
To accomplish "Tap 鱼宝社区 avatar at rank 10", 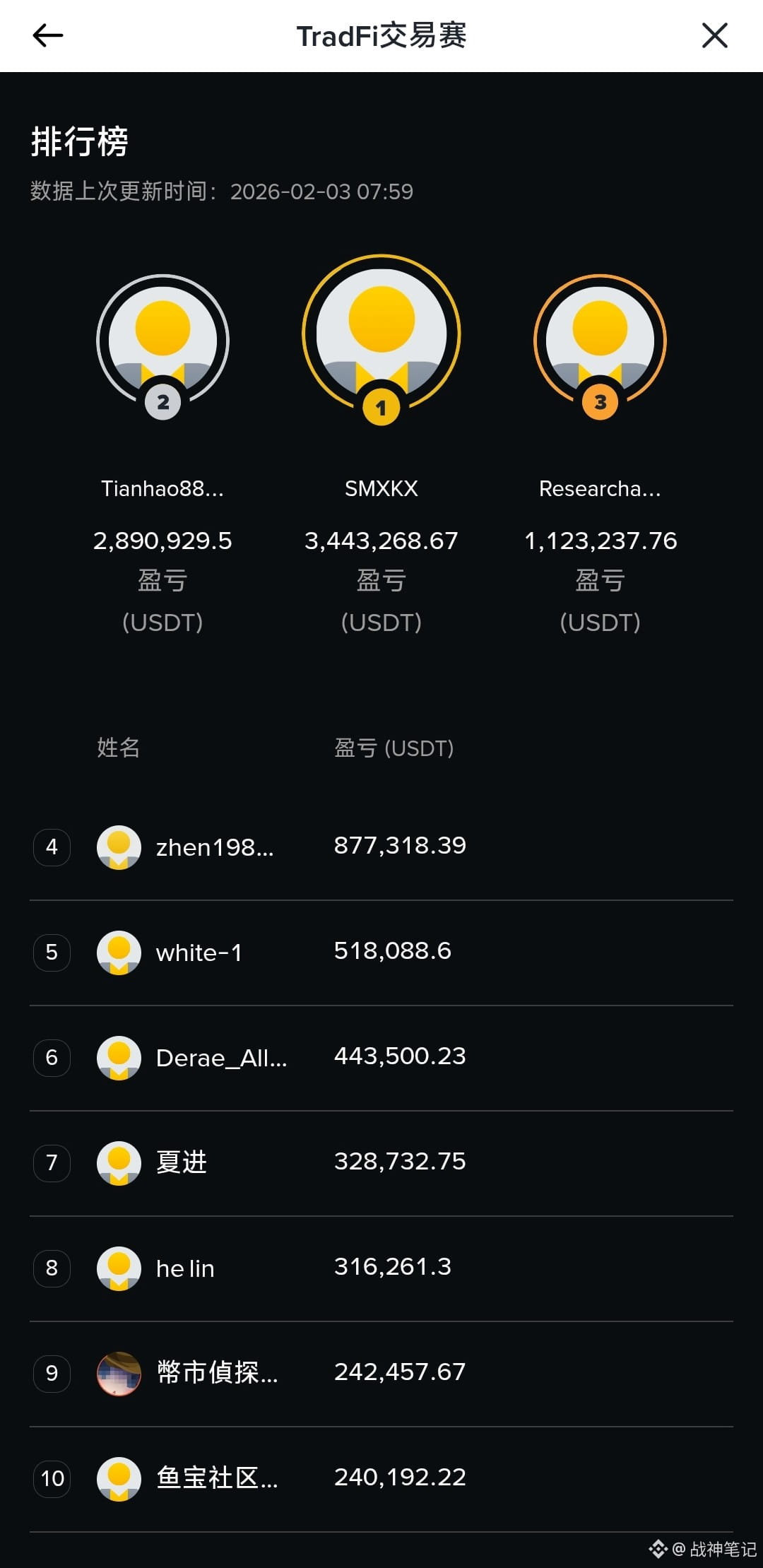I will tap(119, 1478).
